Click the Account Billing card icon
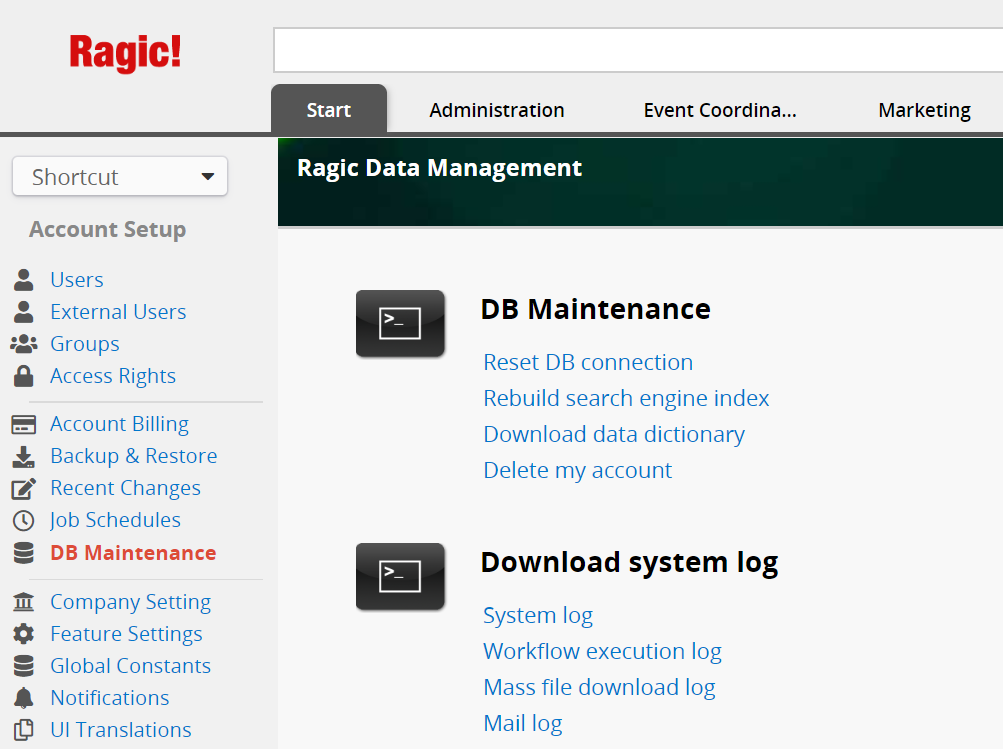This screenshot has height=749, width=1003. click(x=24, y=424)
